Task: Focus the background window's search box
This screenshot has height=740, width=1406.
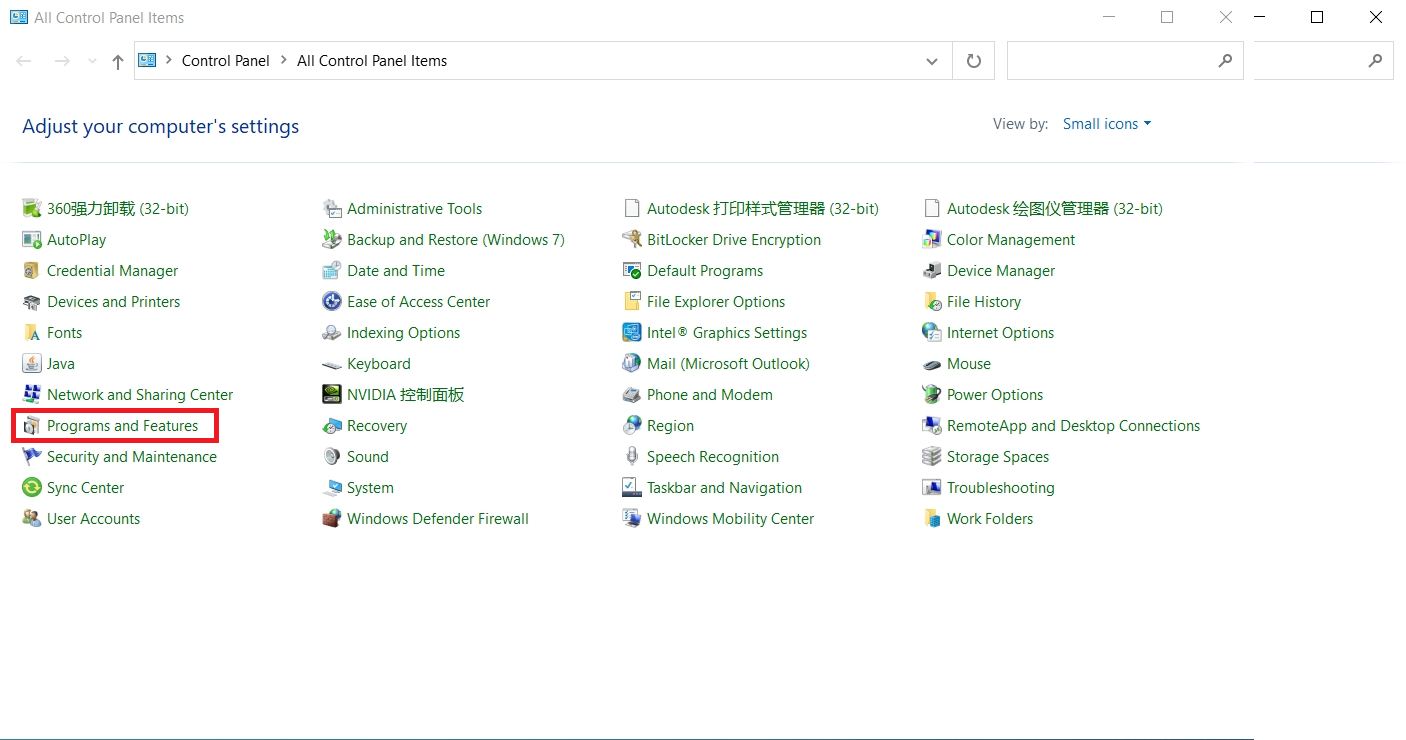Action: [1324, 61]
